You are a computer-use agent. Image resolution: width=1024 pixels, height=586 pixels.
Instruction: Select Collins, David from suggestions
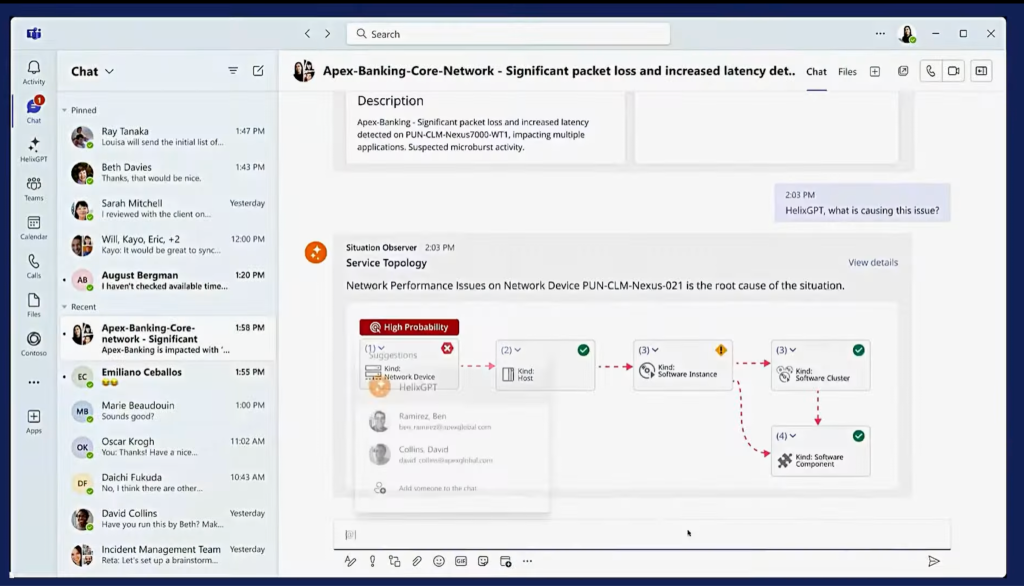point(451,454)
